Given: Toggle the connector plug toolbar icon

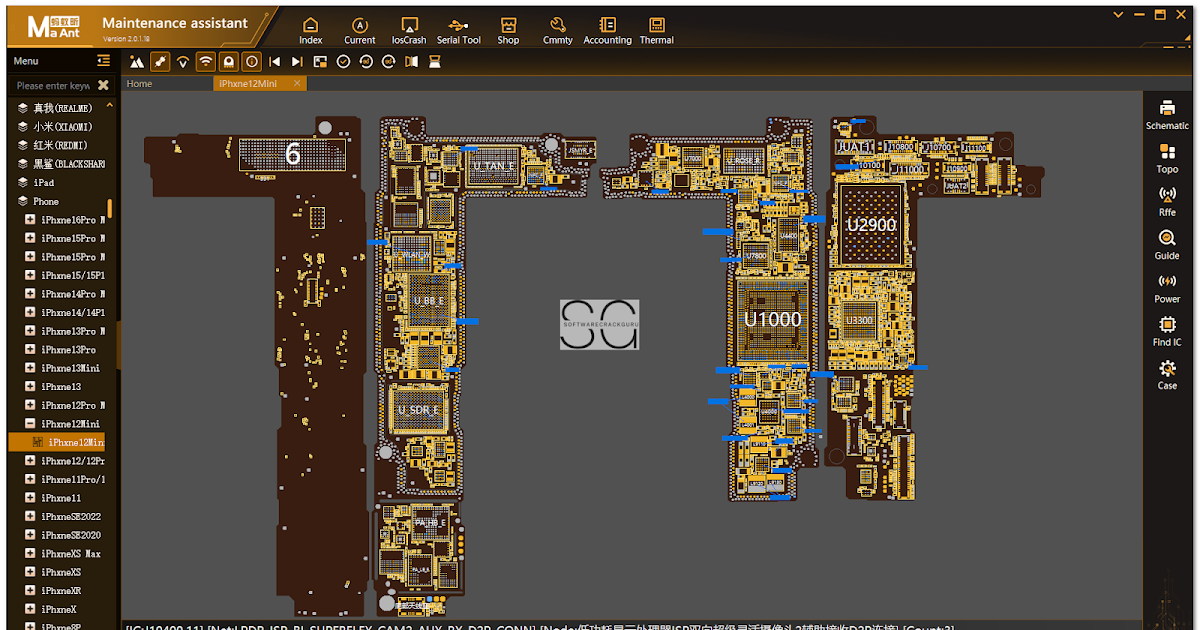Looking at the screenshot, I should point(161,61).
